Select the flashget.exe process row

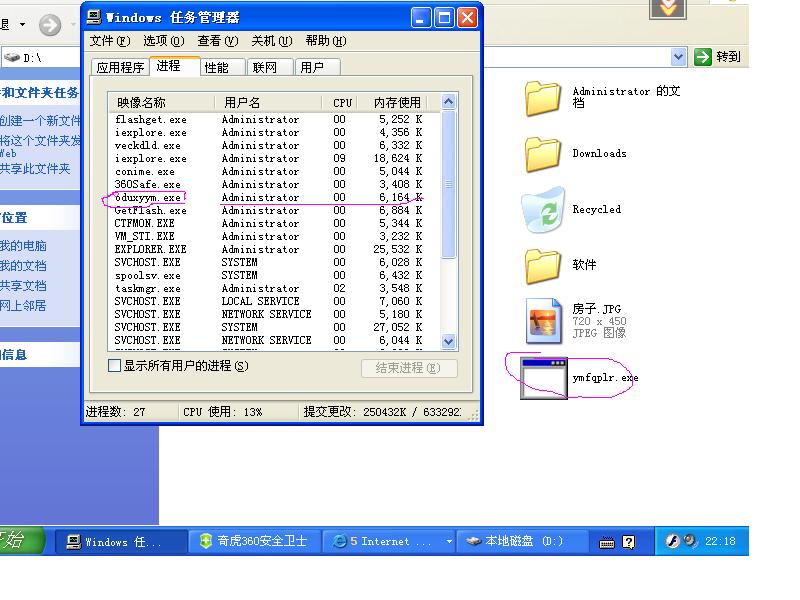pos(274,119)
